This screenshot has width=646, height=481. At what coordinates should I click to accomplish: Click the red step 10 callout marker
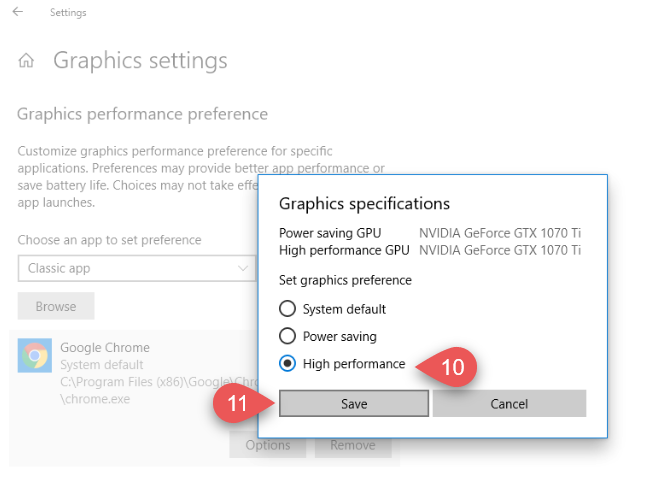(x=447, y=367)
